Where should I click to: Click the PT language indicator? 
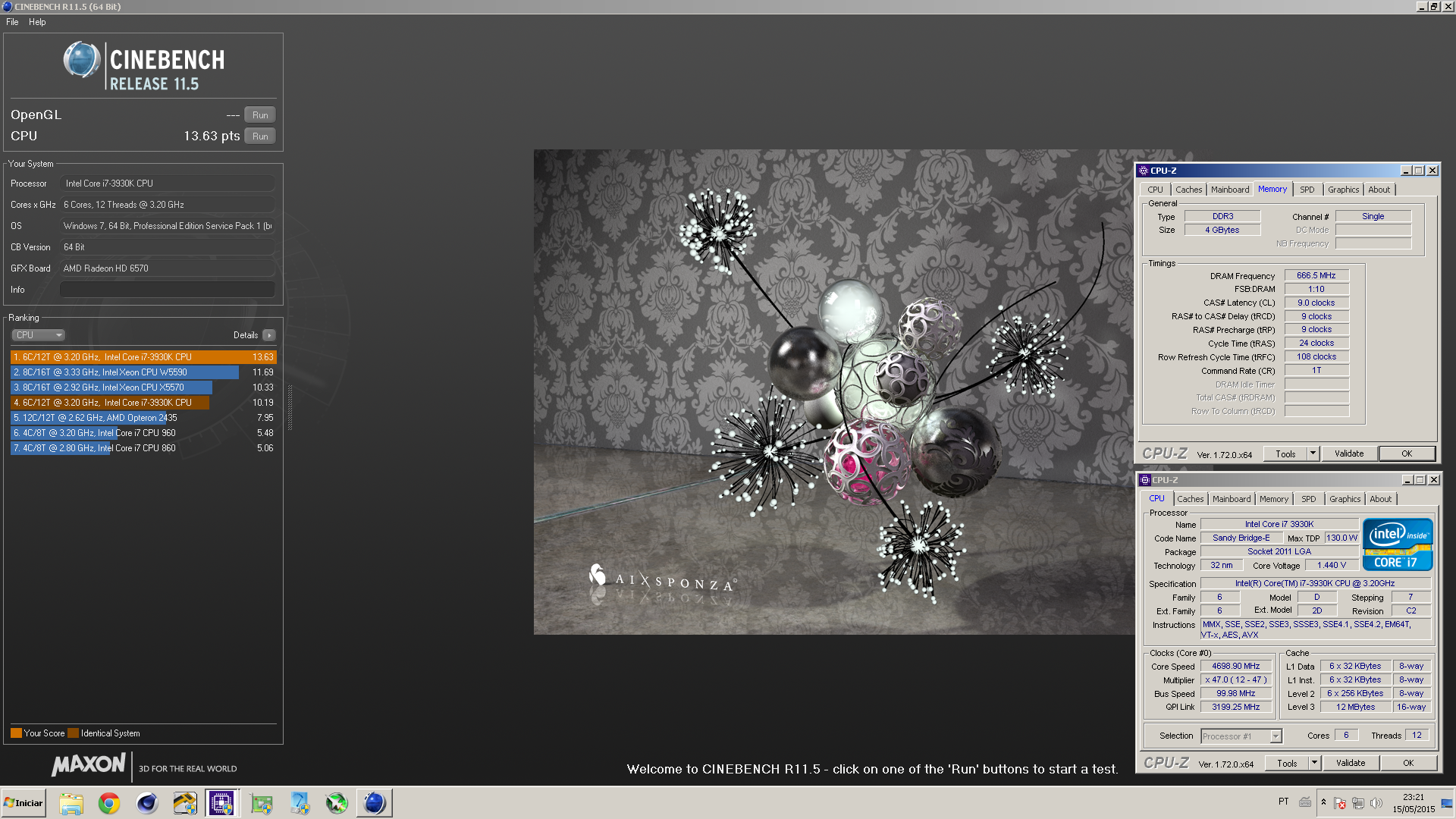click(1283, 802)
